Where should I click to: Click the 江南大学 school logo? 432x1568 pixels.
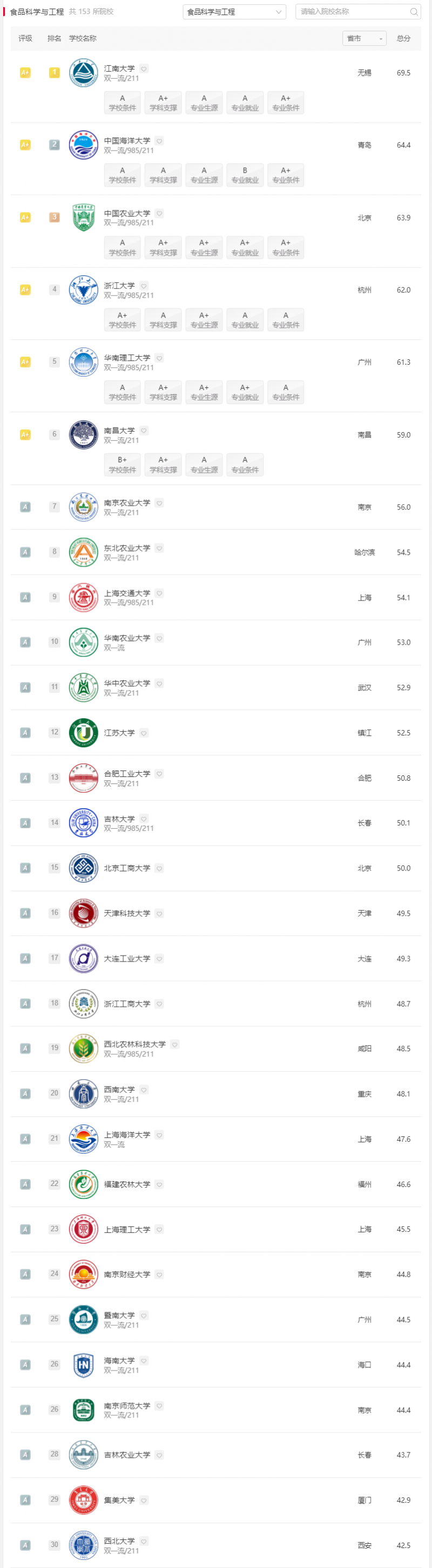[84, 73]
